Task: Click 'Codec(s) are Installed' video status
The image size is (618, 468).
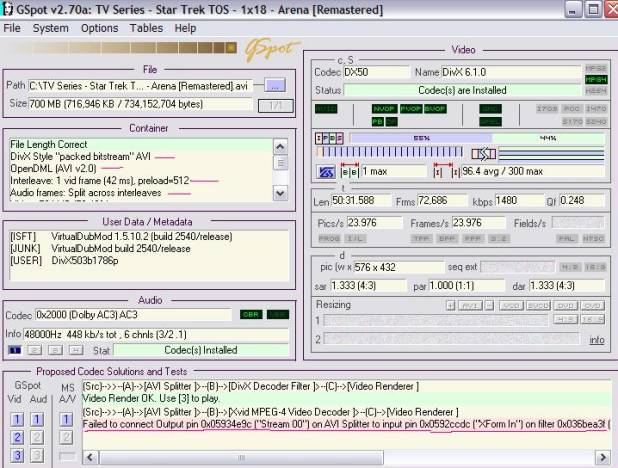Action: (x=462, y=90)
